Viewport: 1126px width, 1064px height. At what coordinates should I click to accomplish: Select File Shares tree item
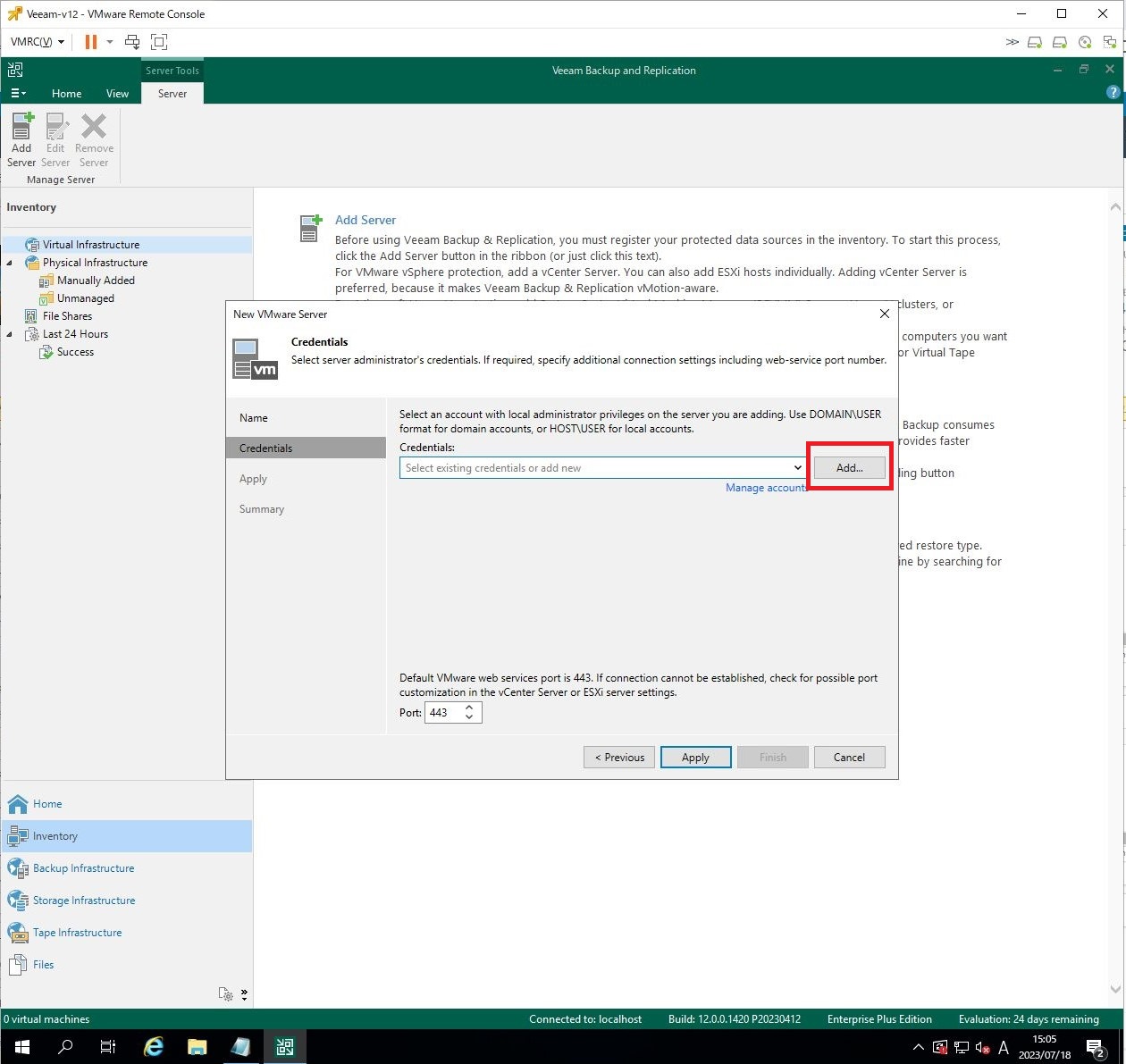[67, 316]
